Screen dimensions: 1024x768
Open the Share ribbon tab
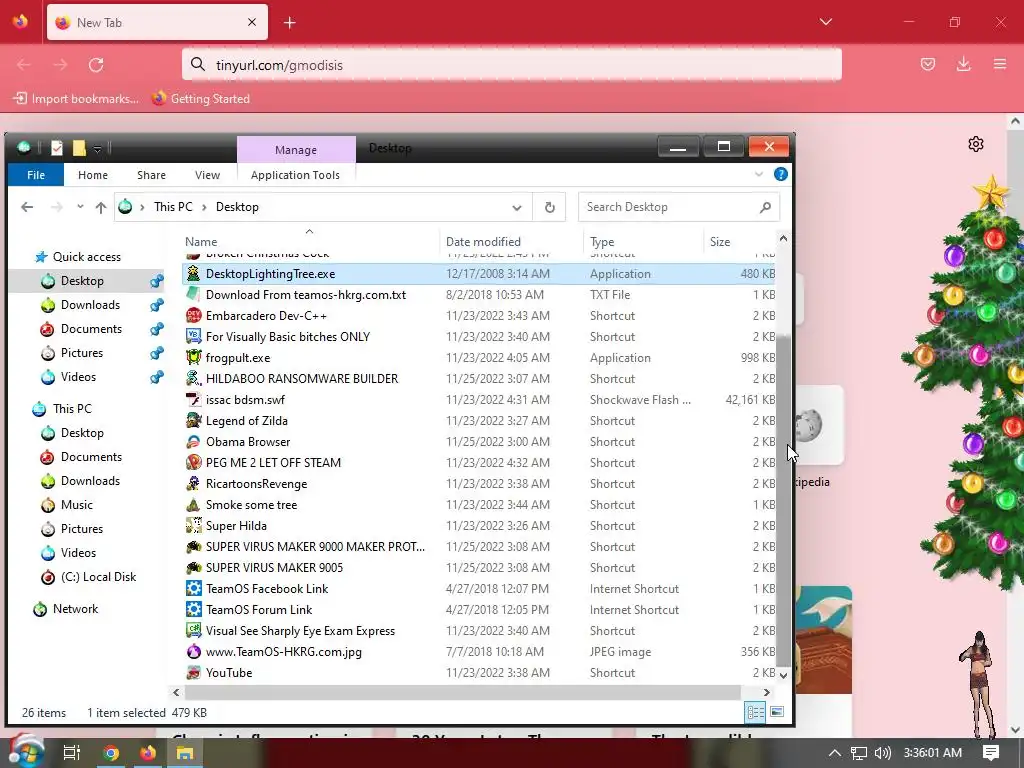(x=152, y=175)
